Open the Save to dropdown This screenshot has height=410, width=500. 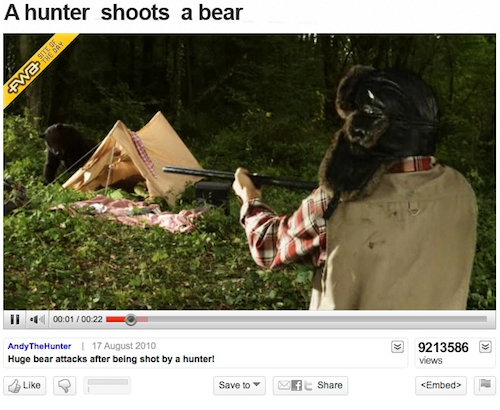(239, 386)
